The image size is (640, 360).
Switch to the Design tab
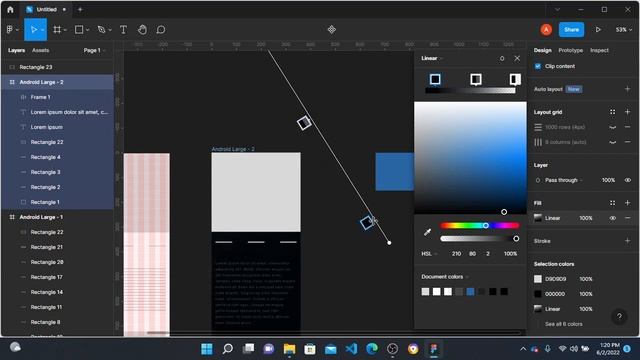(542, 50)
